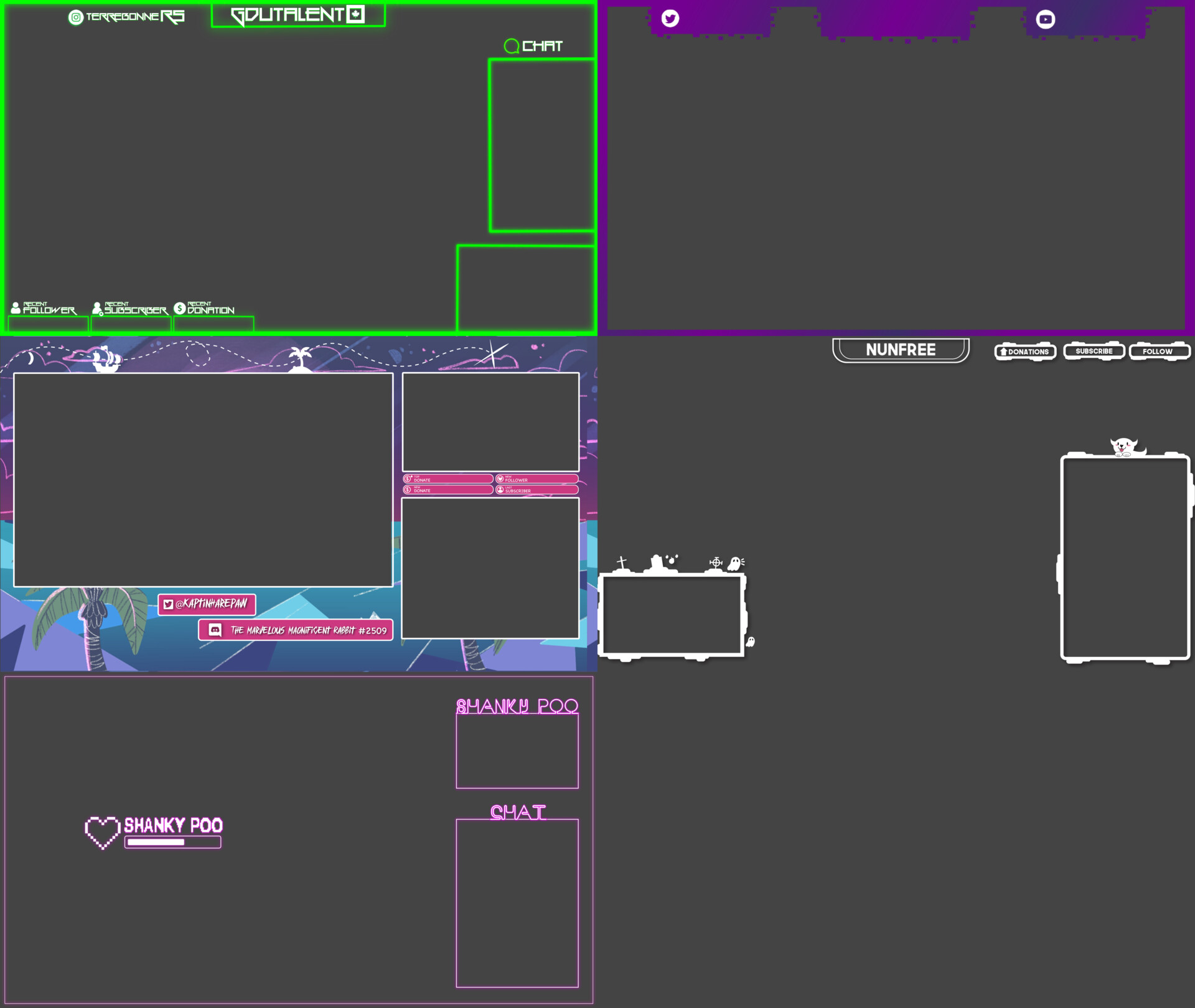Image resolution: width=1195 pixels, height=1008 pixels.
Task: Click the GDUTALENT name banner
Action: [x=298, y=15]
